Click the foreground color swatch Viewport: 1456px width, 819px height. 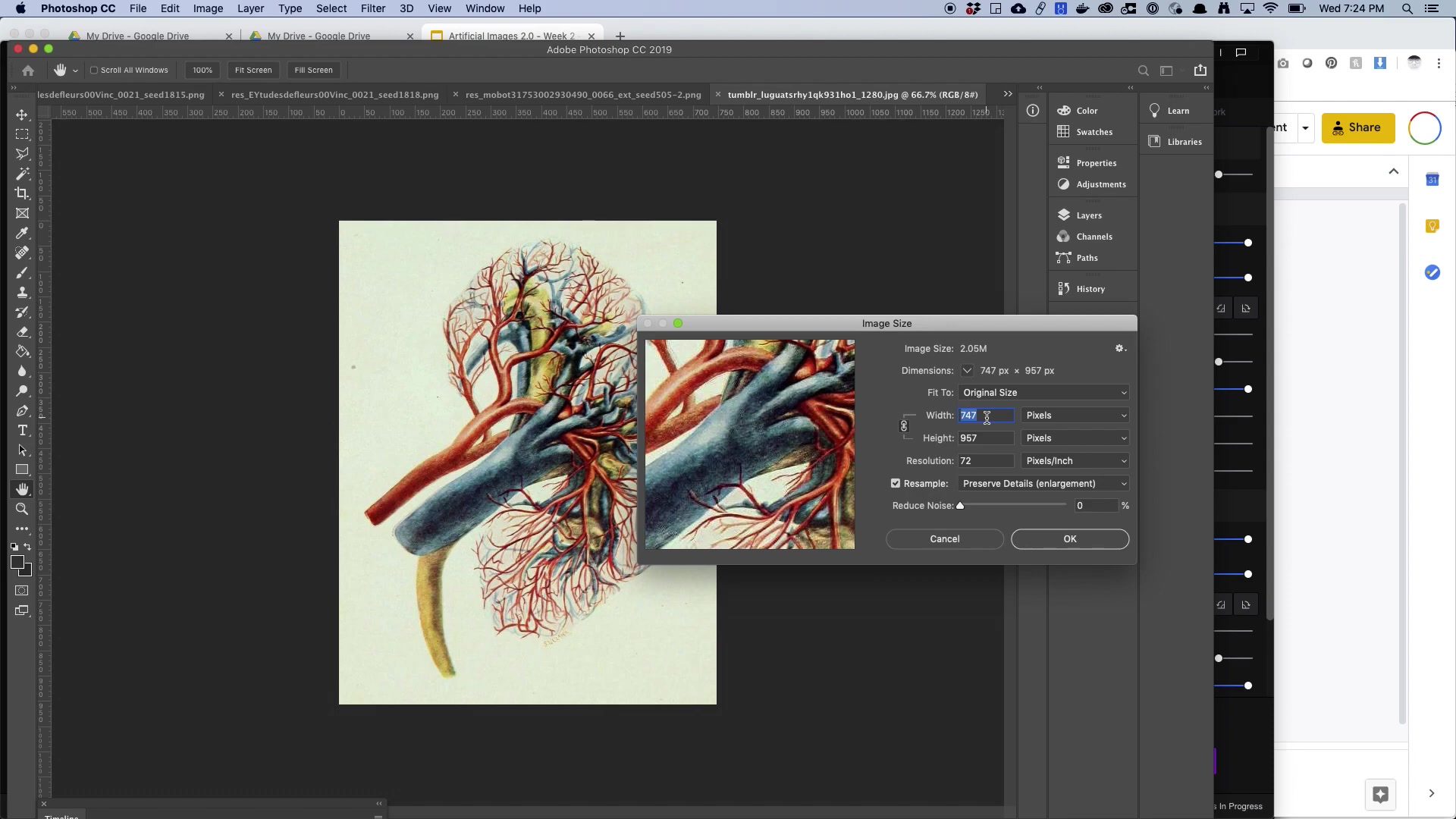17,562
